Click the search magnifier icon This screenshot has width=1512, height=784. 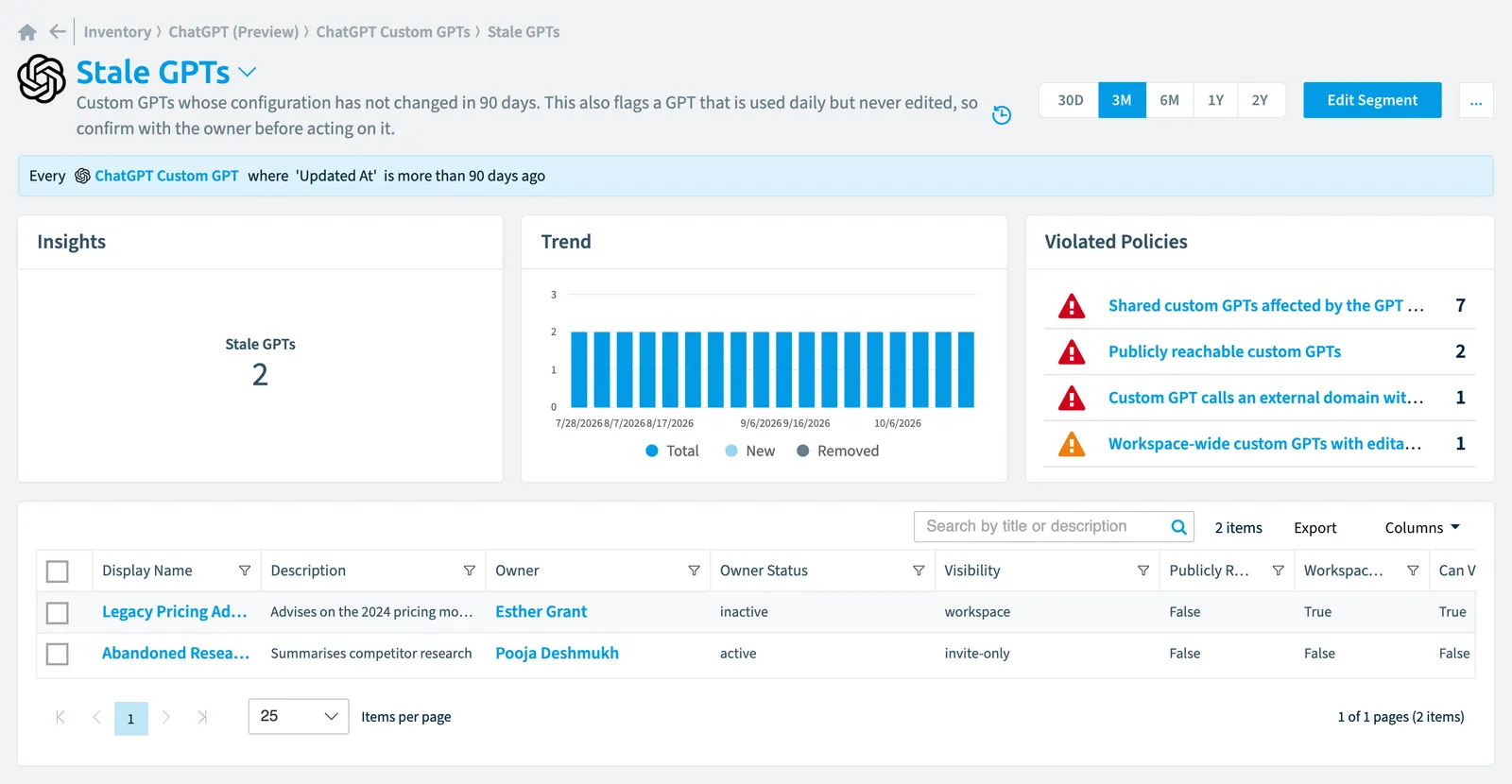coord(1178,527)
